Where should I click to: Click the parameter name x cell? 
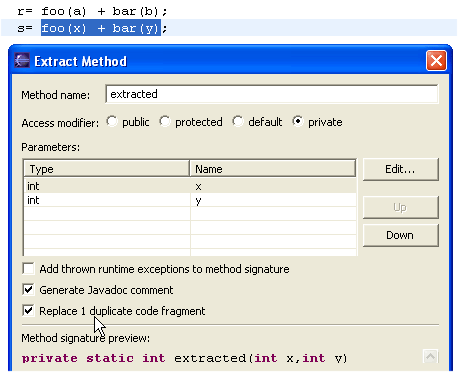[273, 186]
